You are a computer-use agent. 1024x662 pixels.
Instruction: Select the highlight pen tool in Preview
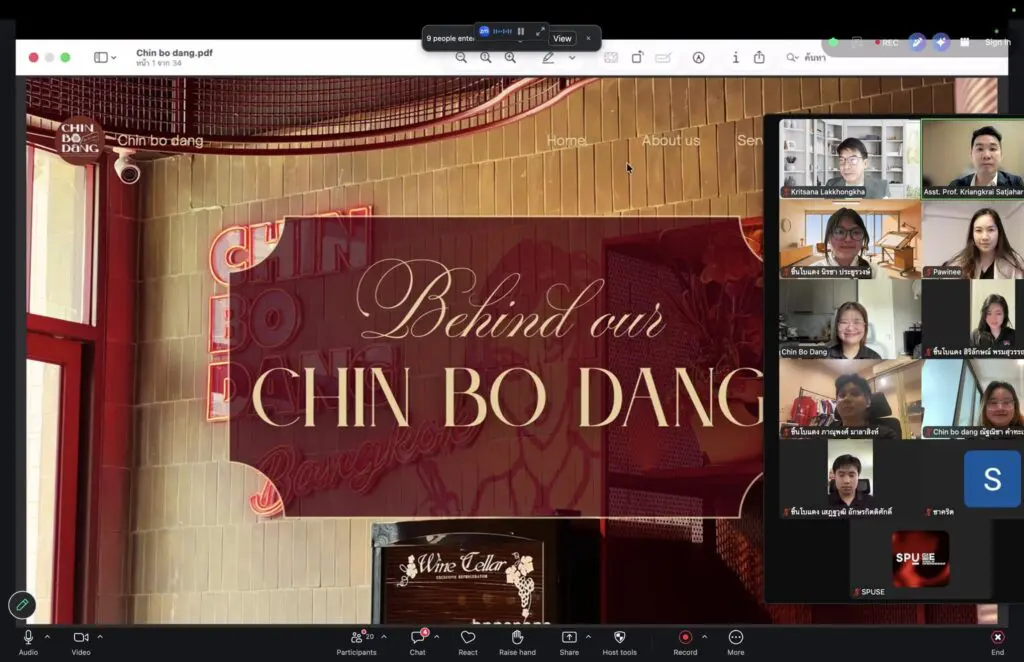(549, 57)
